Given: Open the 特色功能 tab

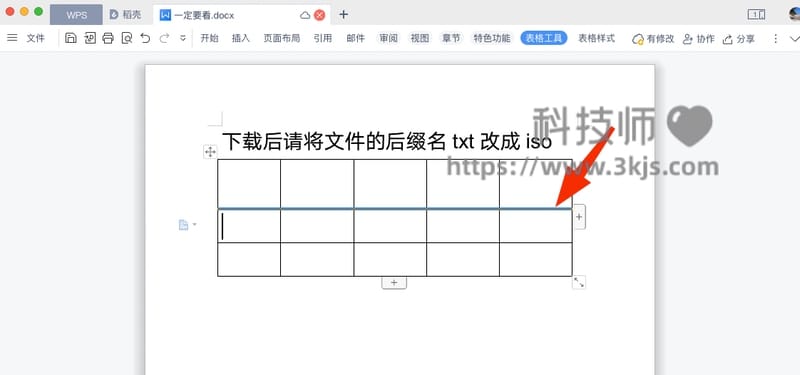Looking at the screenshot, I should click(492, 38).
